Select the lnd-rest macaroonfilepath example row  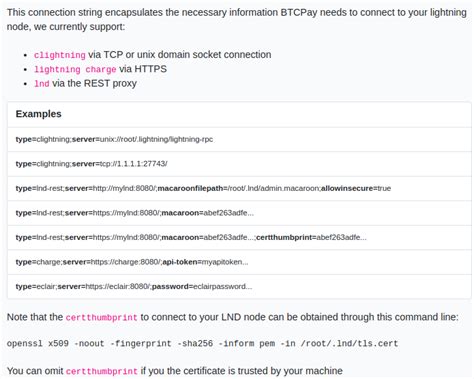coord(239,188)
